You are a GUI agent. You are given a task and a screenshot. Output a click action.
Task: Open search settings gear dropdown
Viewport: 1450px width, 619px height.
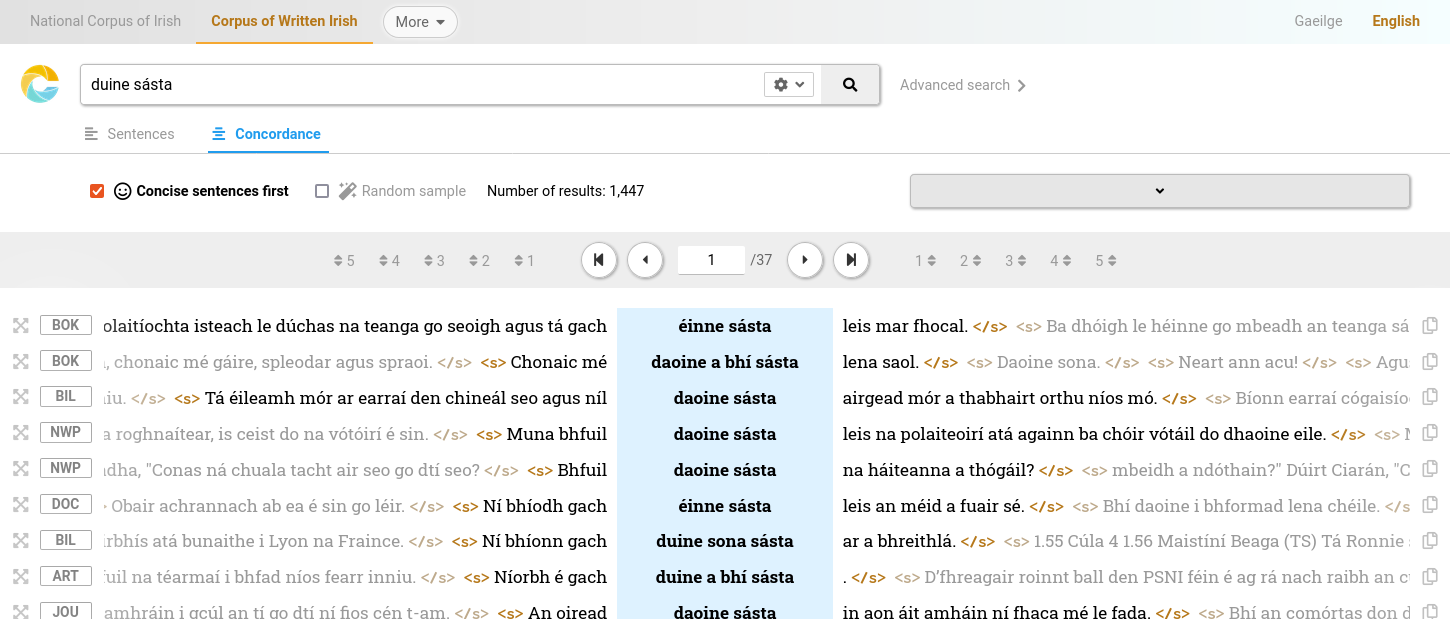[789, 85]
